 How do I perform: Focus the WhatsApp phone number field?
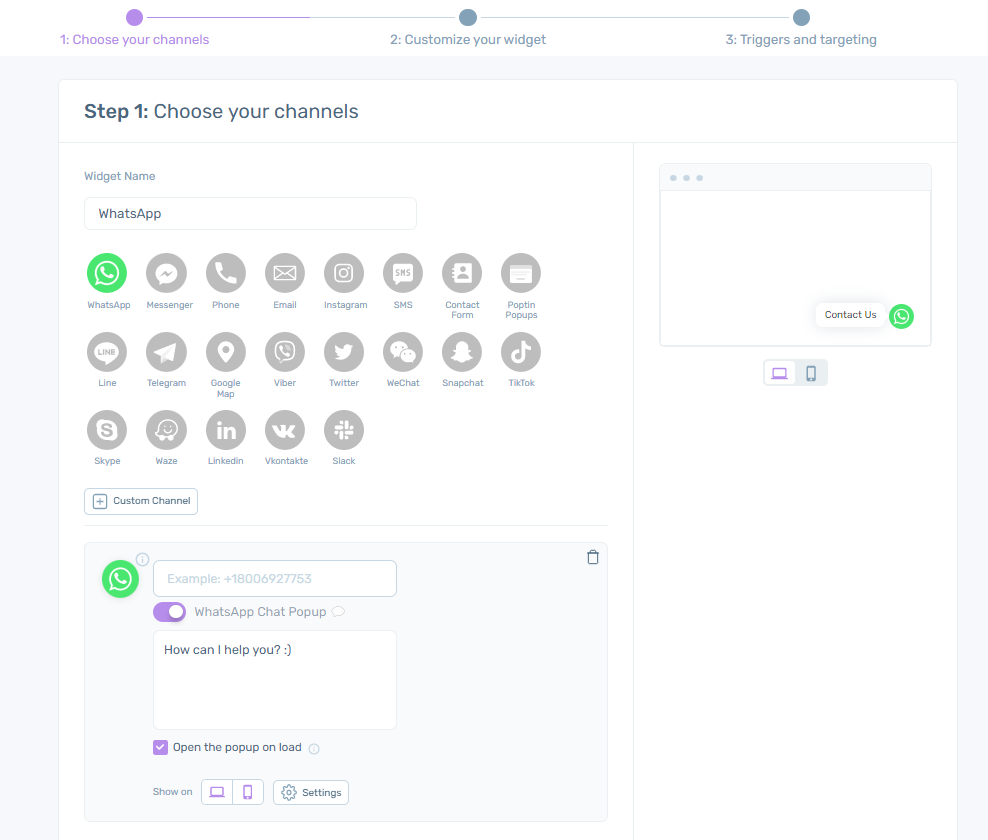pos(275,578)
